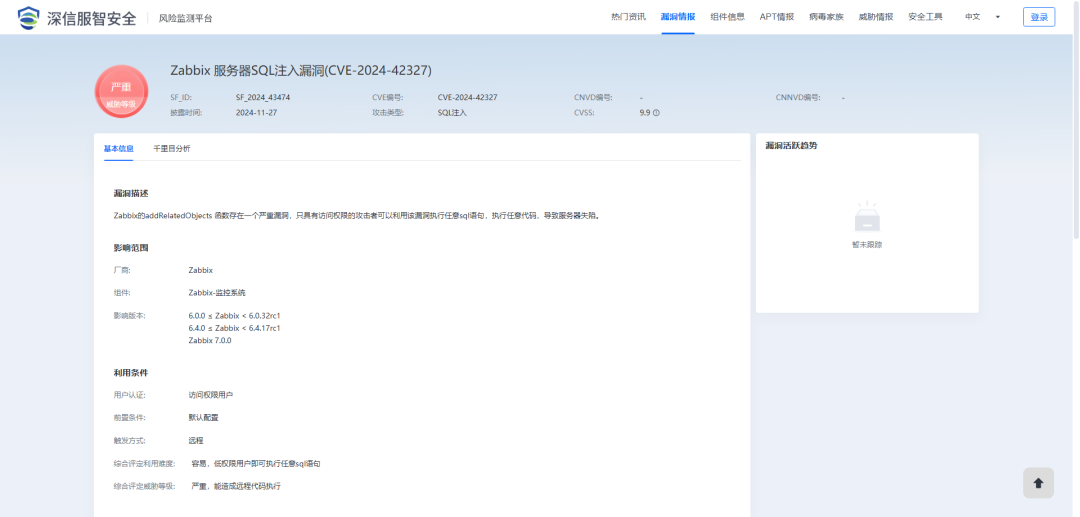Click the 远程 trigger method value

pyautogui.click(x=196, y=441)
